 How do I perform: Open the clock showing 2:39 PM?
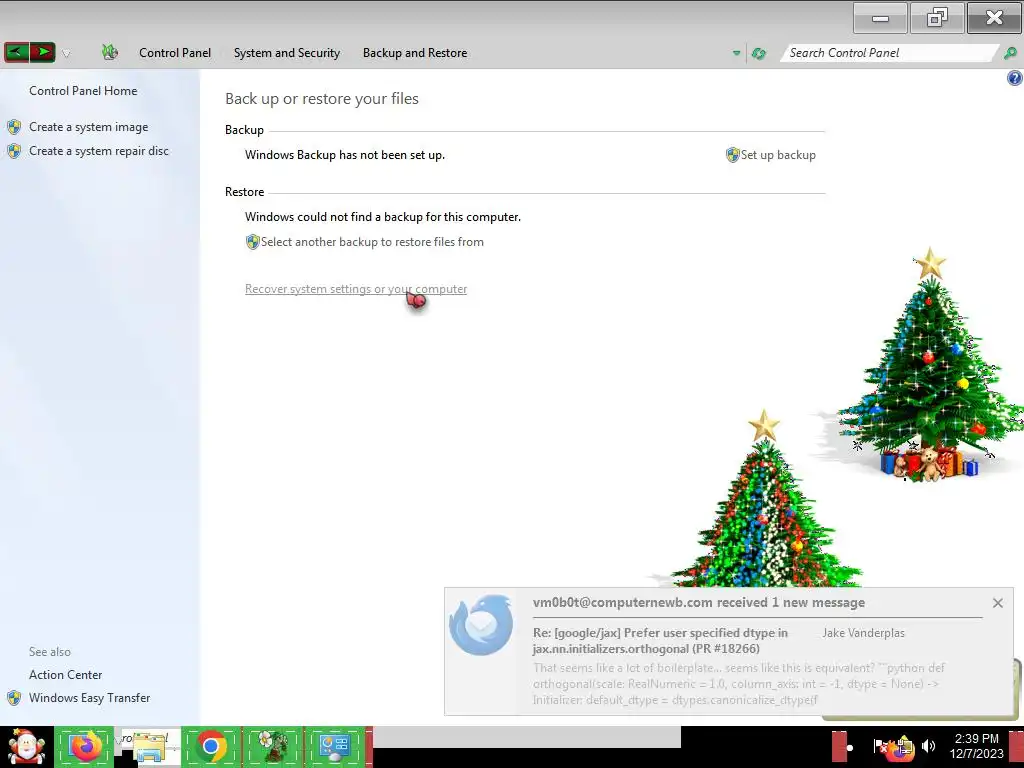(x=976, y=746)
